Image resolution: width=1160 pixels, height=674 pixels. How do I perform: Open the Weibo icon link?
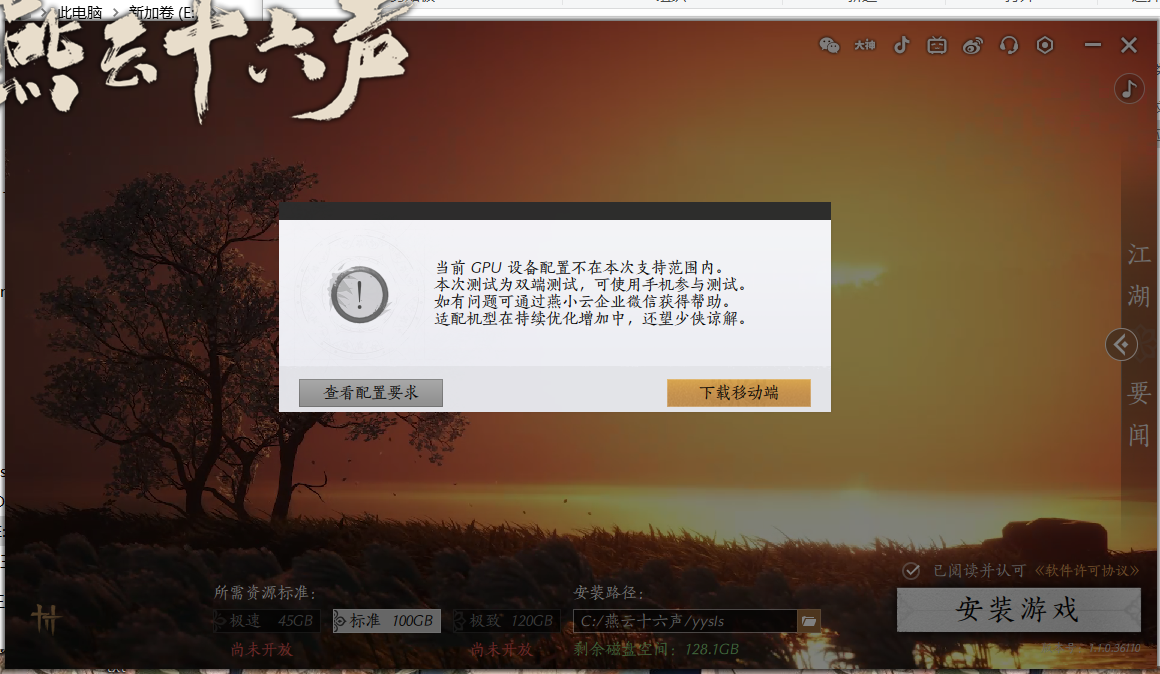pyautogui.click(x=972, y=46)
